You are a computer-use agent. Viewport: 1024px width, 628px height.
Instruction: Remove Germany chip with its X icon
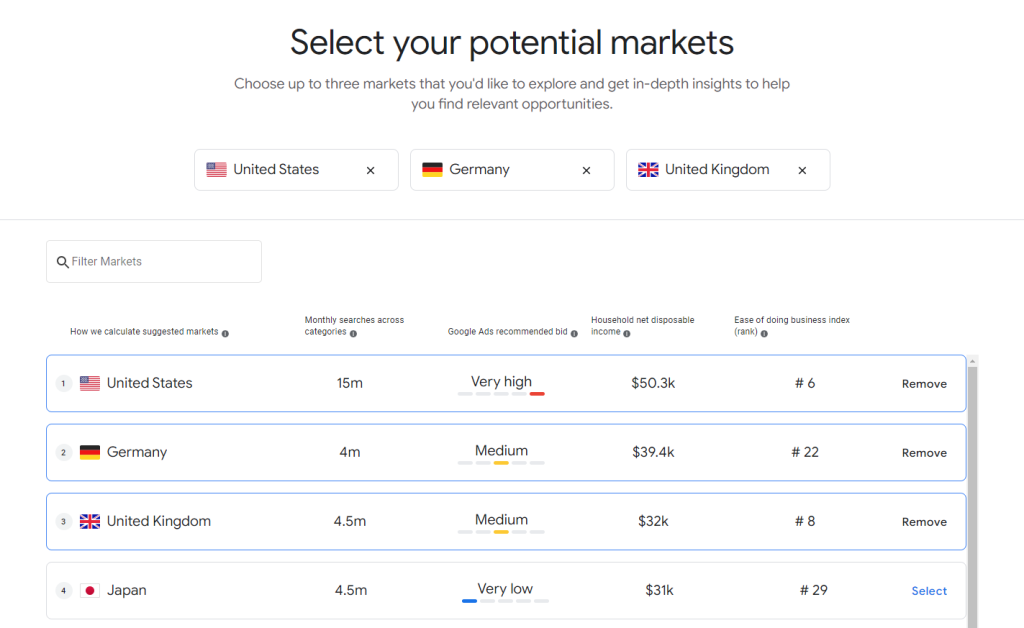tap(586, 170)
